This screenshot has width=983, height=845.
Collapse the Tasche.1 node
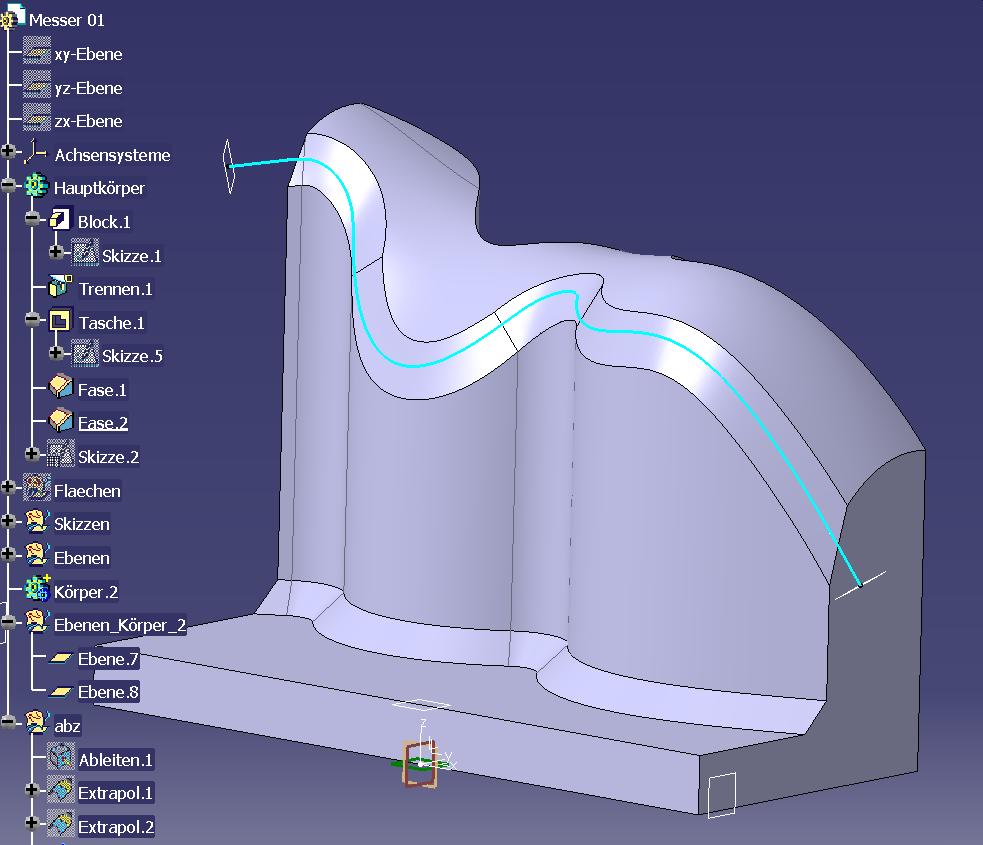(33, 319)
